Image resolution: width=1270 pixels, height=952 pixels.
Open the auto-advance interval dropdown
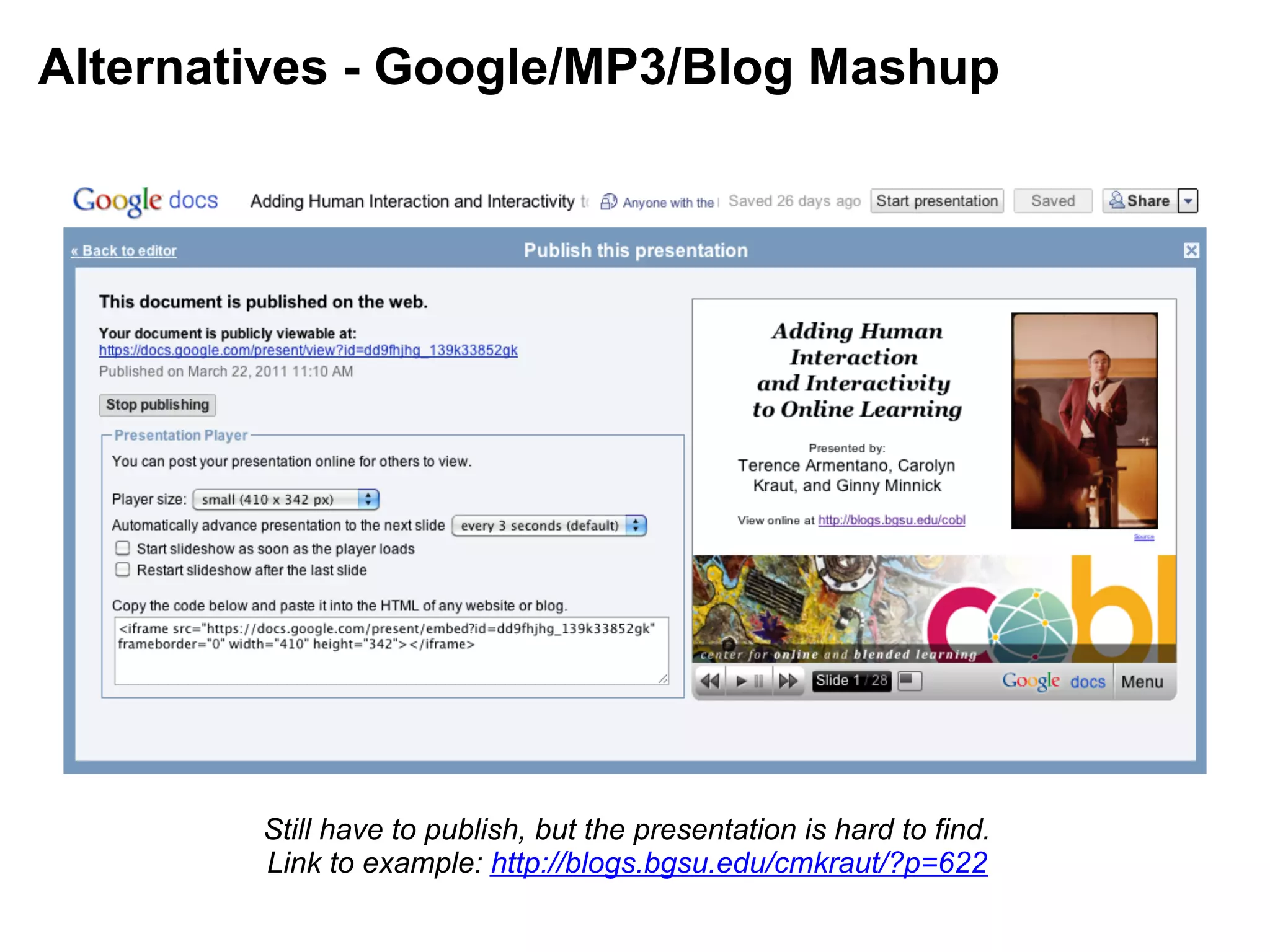(549, 526)
